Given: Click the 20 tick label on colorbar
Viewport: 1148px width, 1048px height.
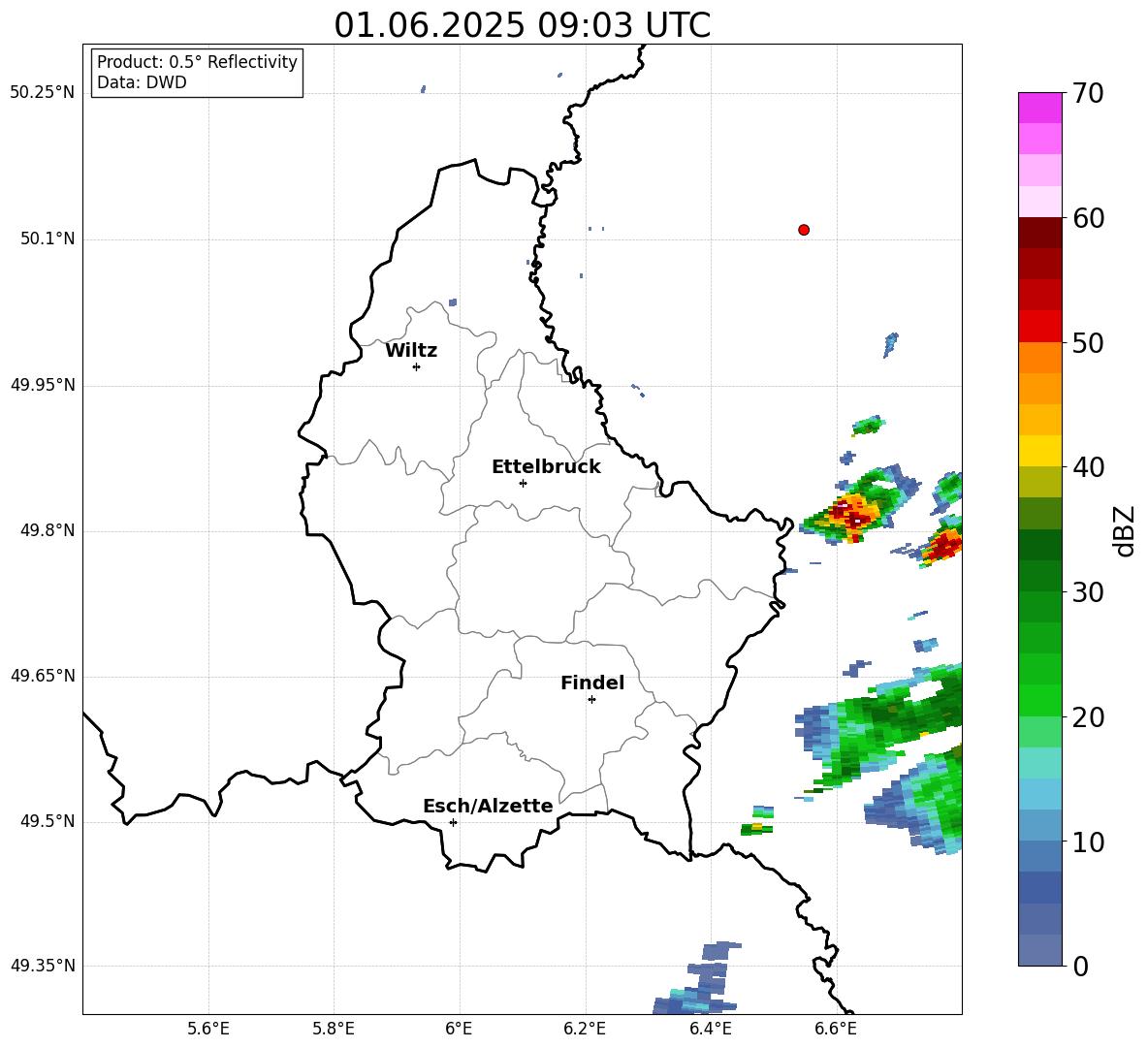Looking at the screenshot, I should point(1088,716).
